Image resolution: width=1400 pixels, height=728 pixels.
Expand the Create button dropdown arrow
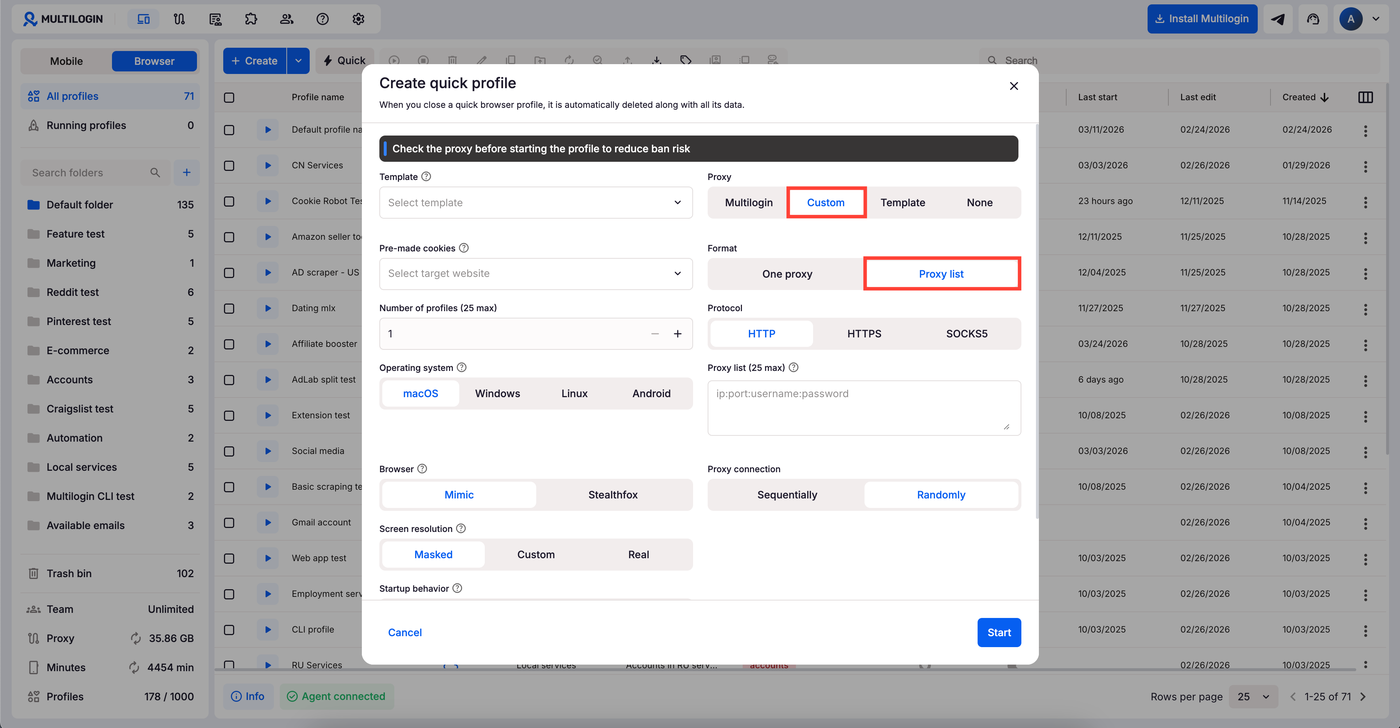tap(298, 61)
